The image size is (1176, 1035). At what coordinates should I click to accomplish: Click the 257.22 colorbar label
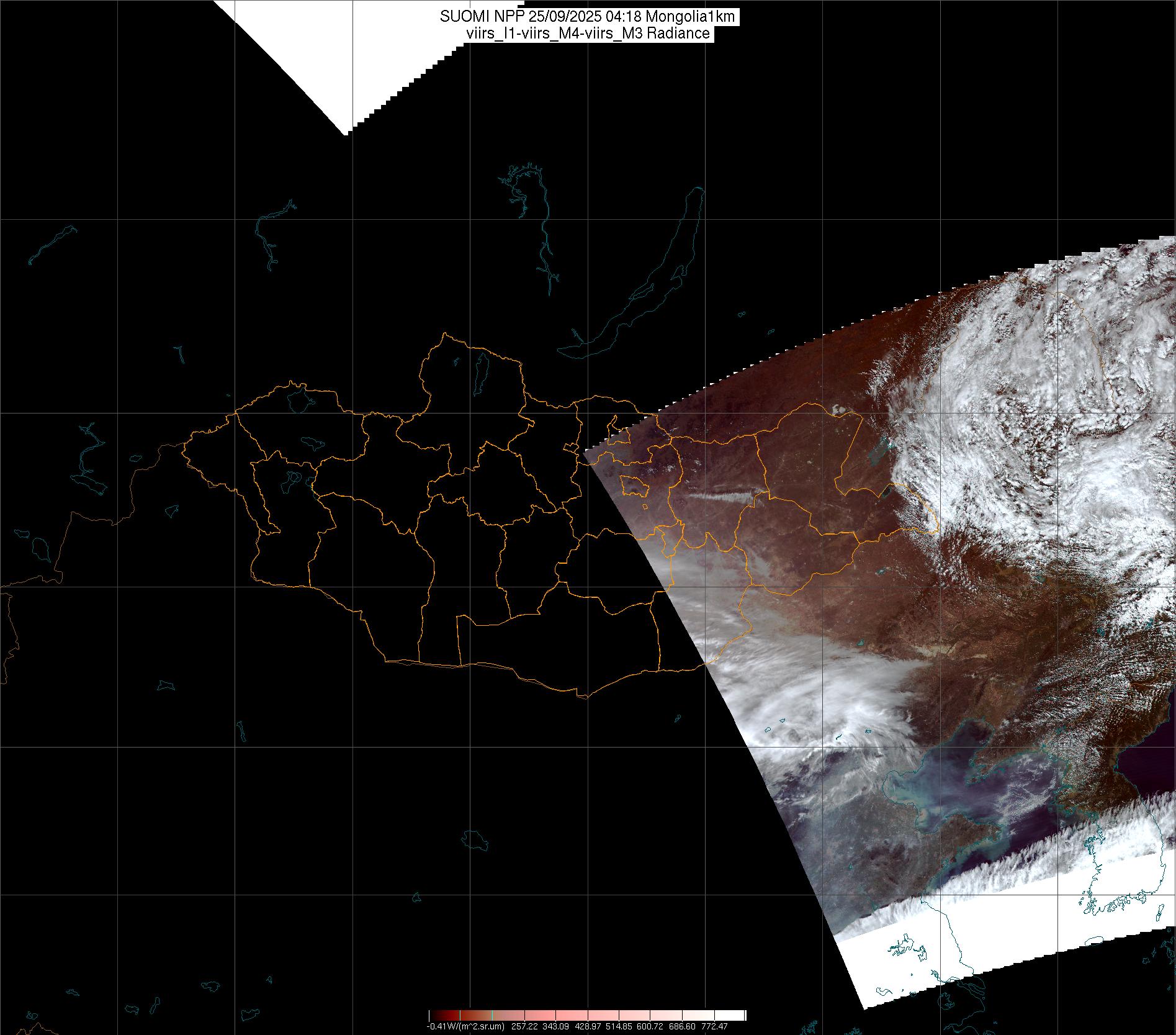click(x=525, y=1027)
